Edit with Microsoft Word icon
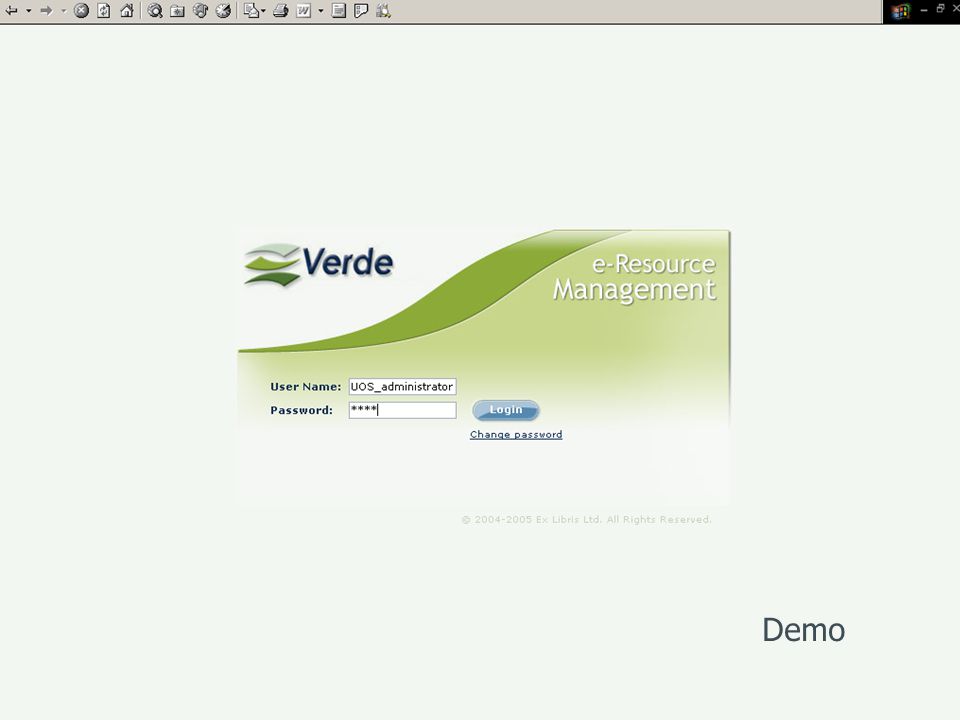Screen dimensions: 960x720 (x=304, y=10)
